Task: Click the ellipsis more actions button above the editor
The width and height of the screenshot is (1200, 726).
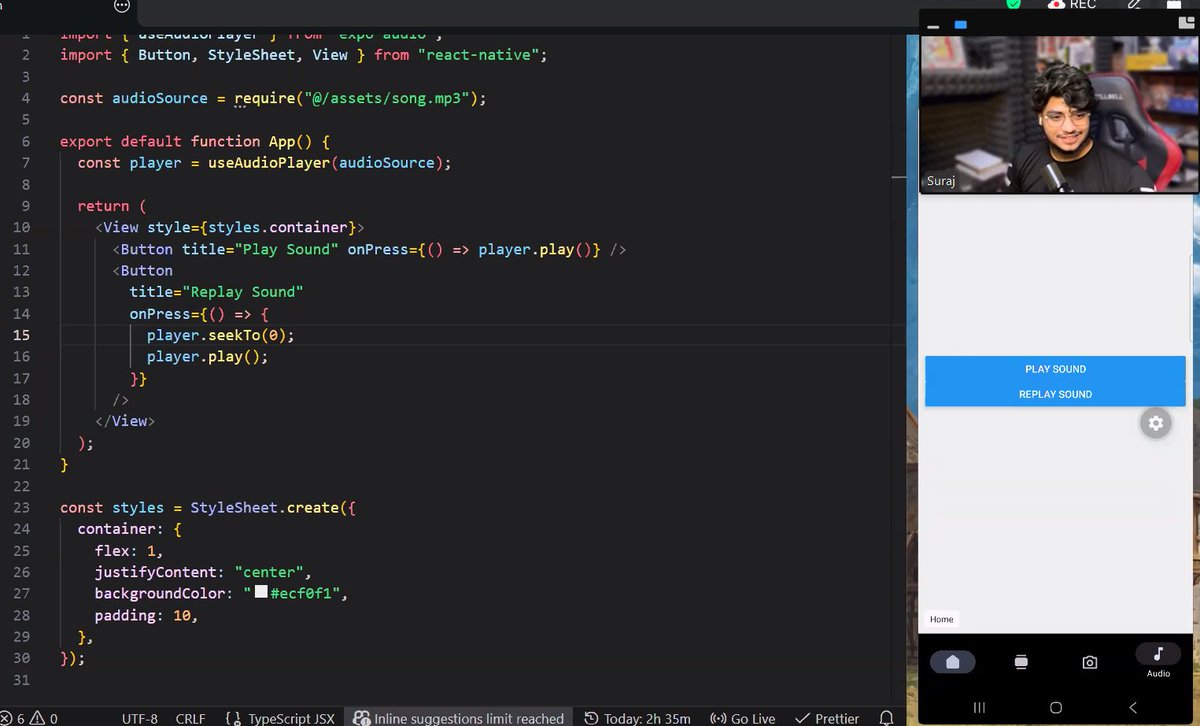Action: point(122,5)
